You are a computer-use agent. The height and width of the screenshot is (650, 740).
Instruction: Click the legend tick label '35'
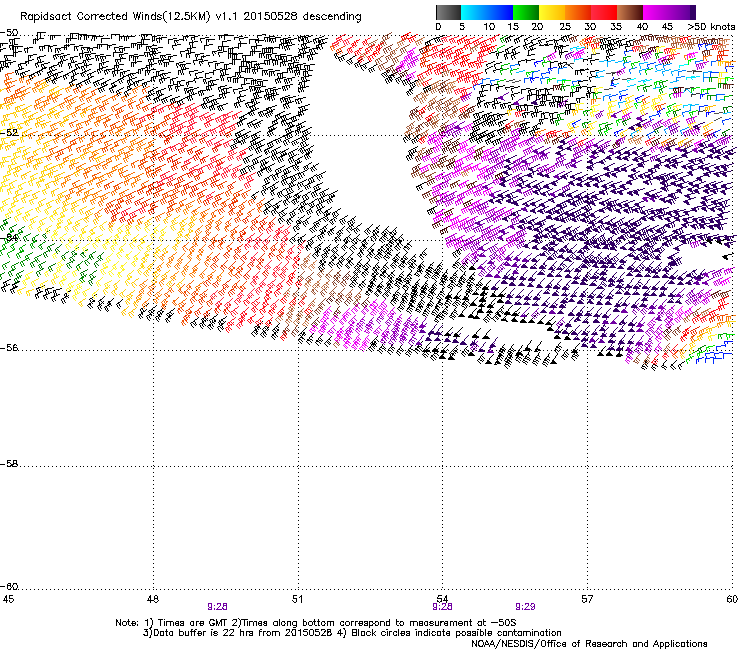(x=616, y=27)
